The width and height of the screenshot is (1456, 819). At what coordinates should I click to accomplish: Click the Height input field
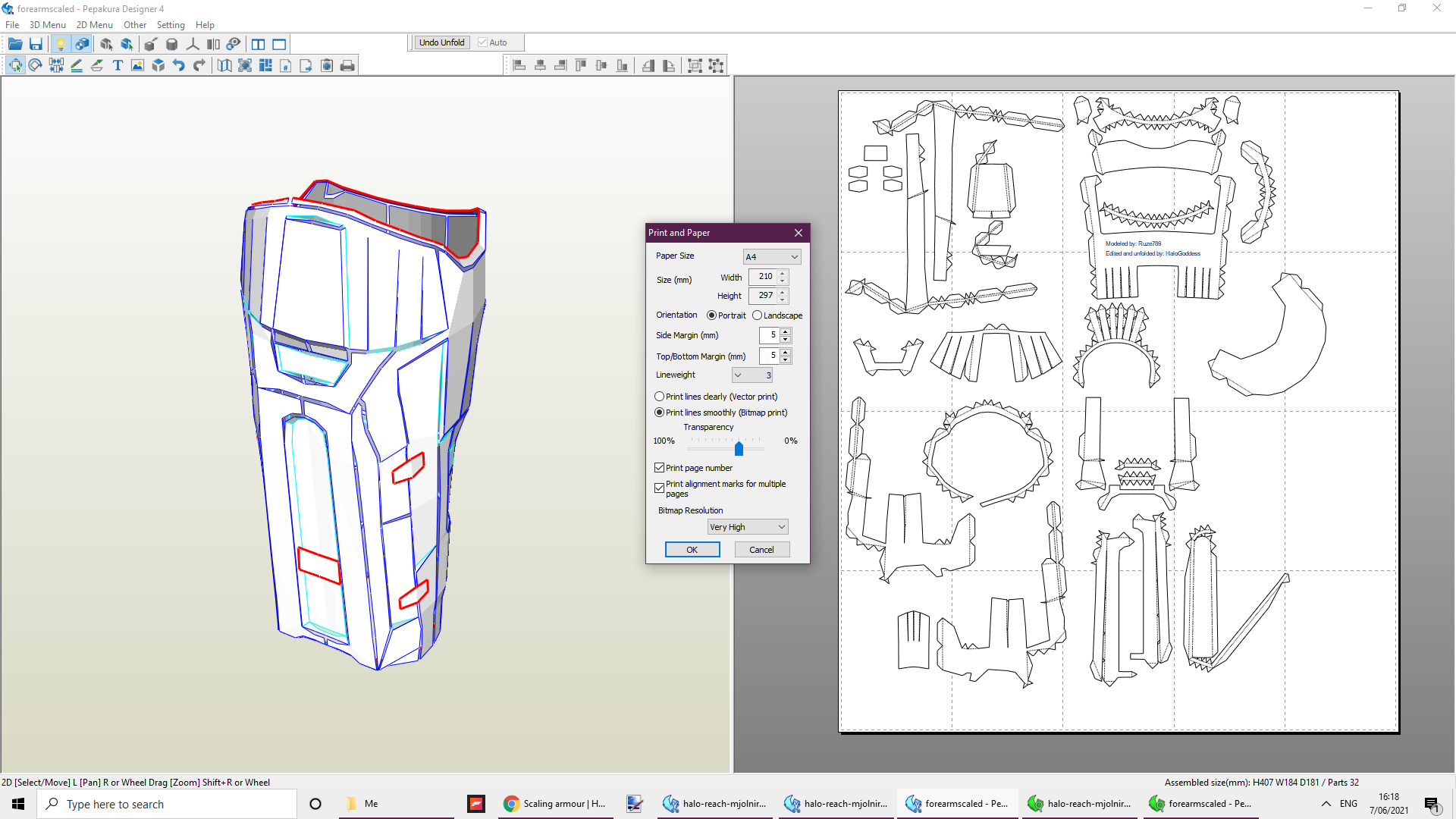click(x=763, y=296)
